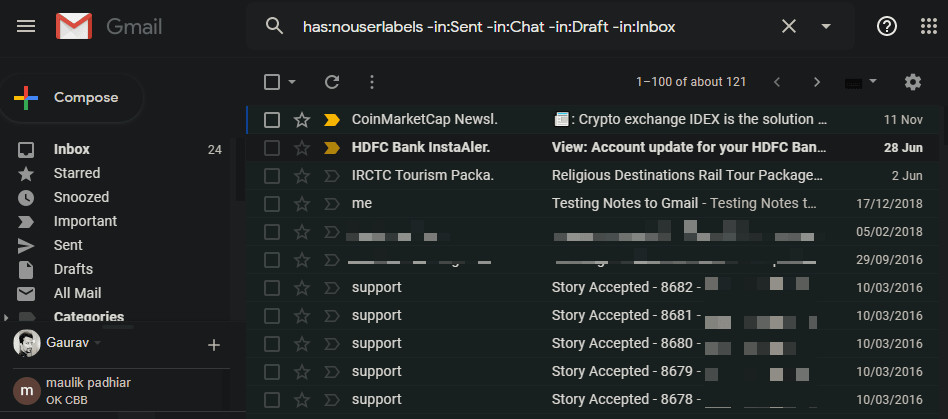Viewport: 948px width, 419px height.
Task: Select the CoinMarketCap email checkbox
Action: point(272,120)
